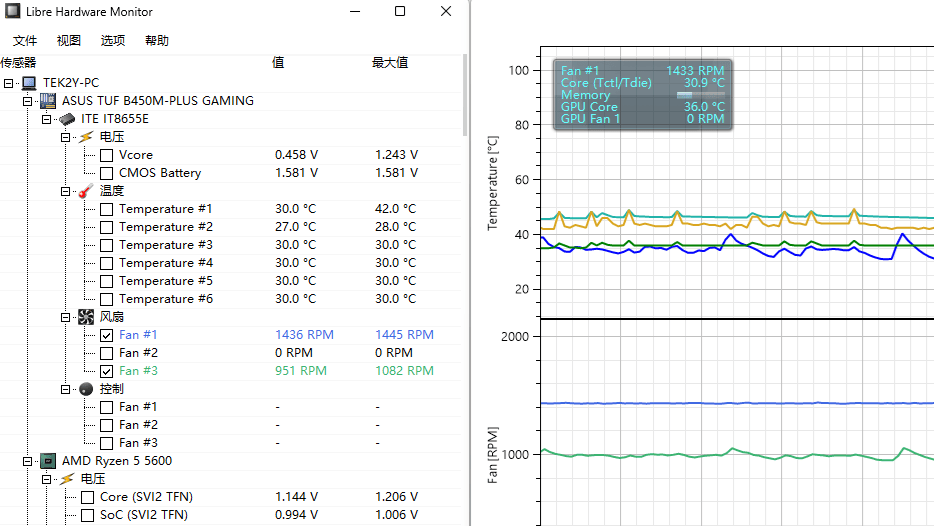This screenshot has height=526, width=934.
Task: Click the ITE IT8655E chip icon
Action: (67, 119)
